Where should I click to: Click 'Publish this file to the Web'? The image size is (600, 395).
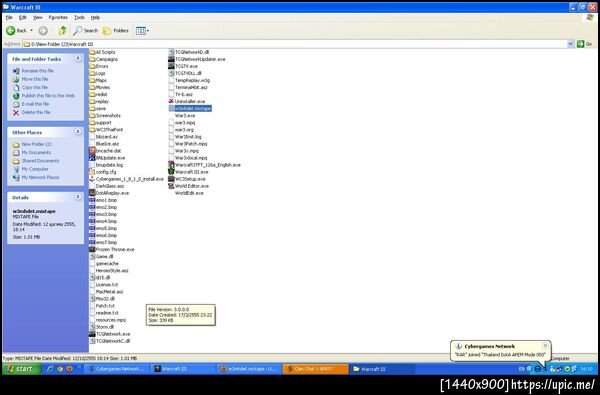[48, 96]
